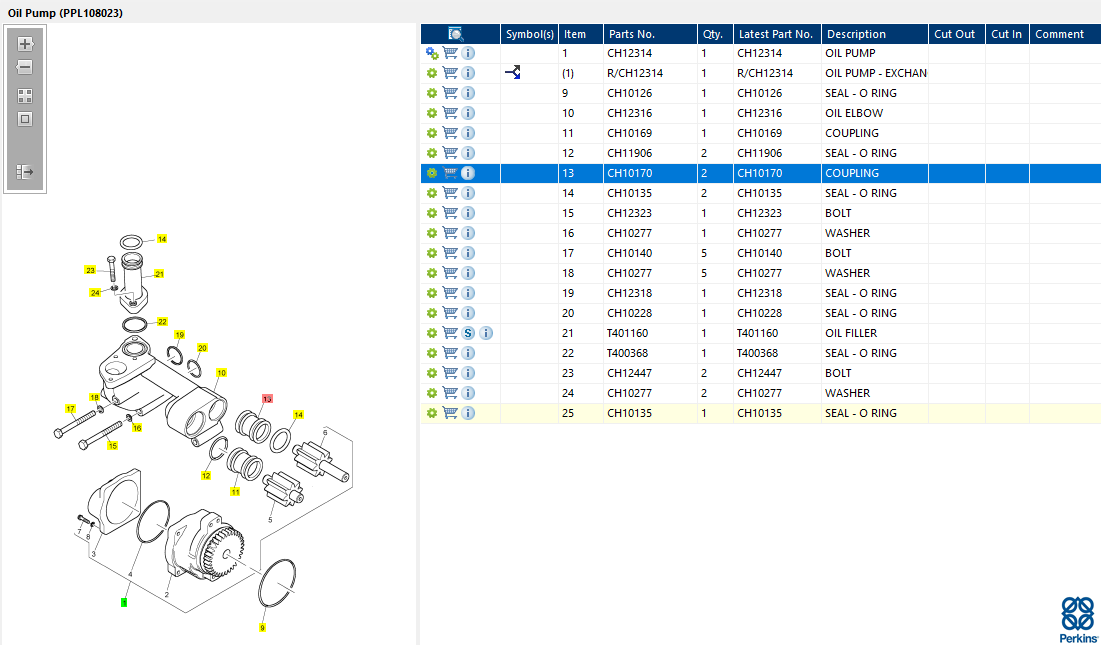
Task: Sort by Description column header
Action: point(856,34)
